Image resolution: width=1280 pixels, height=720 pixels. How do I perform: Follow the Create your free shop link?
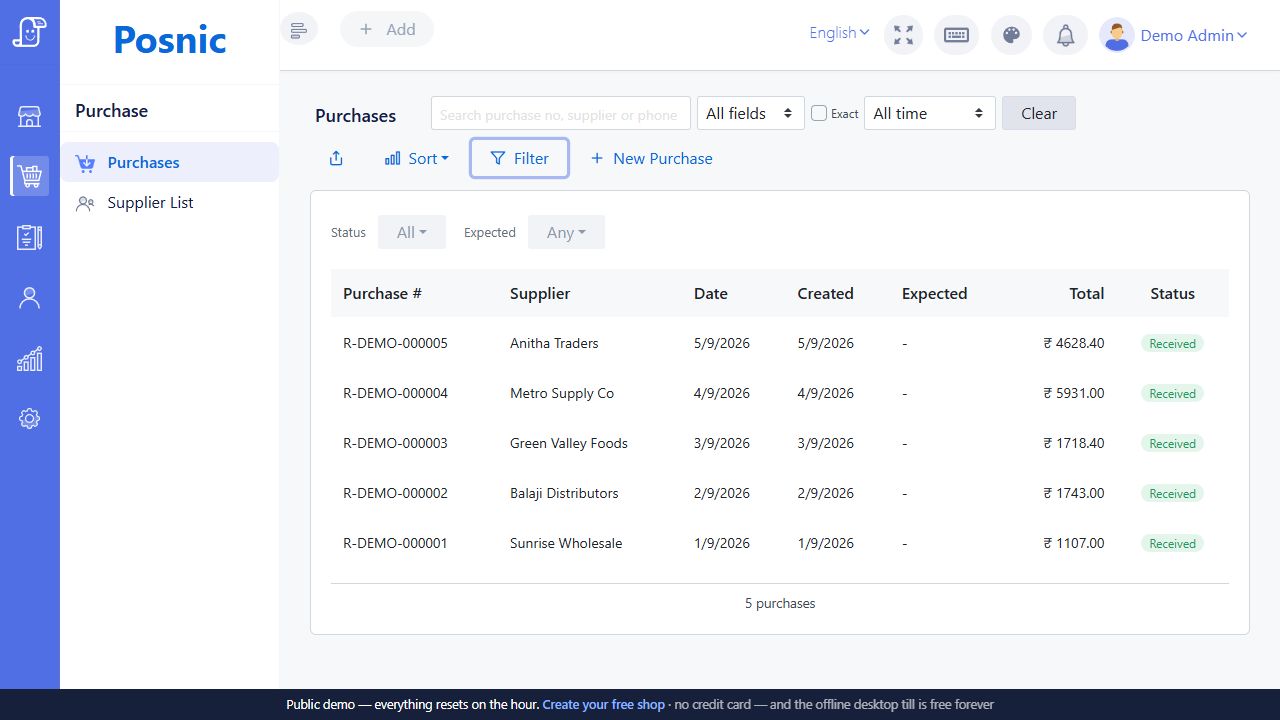603,704
